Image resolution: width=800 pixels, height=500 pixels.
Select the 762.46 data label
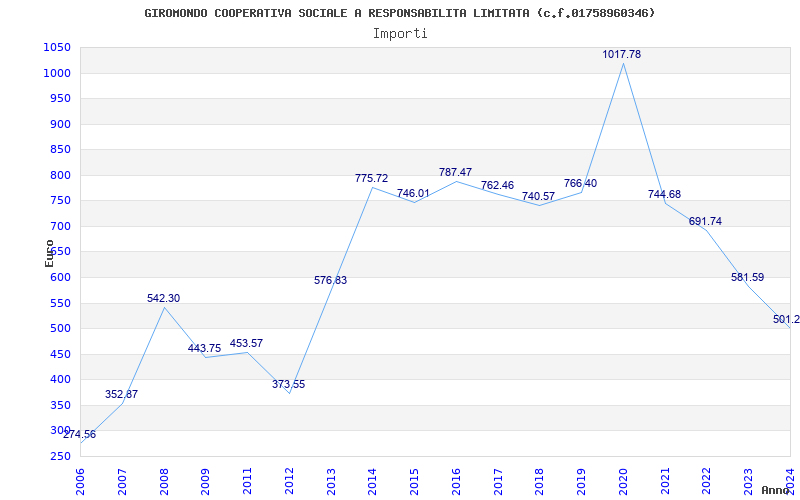point(497,185)
